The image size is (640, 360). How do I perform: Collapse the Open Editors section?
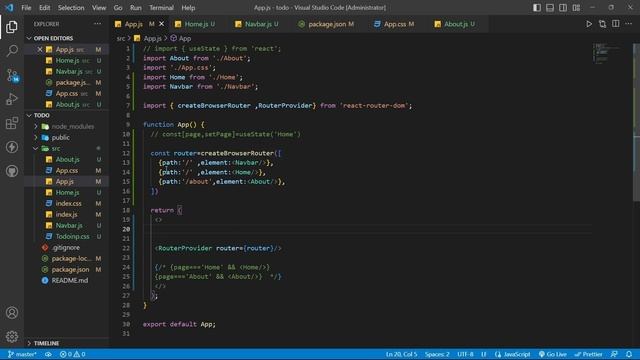(x=53, y=38)
